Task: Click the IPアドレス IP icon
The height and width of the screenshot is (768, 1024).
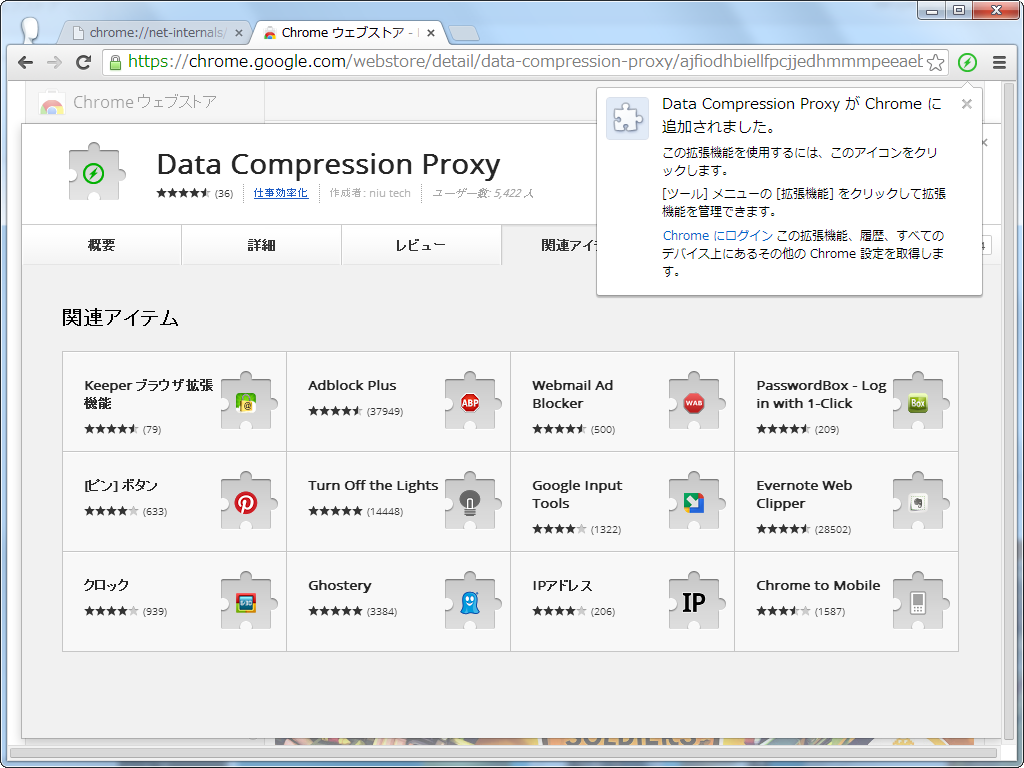Action: pyautogui.click(x=694, y=601)
